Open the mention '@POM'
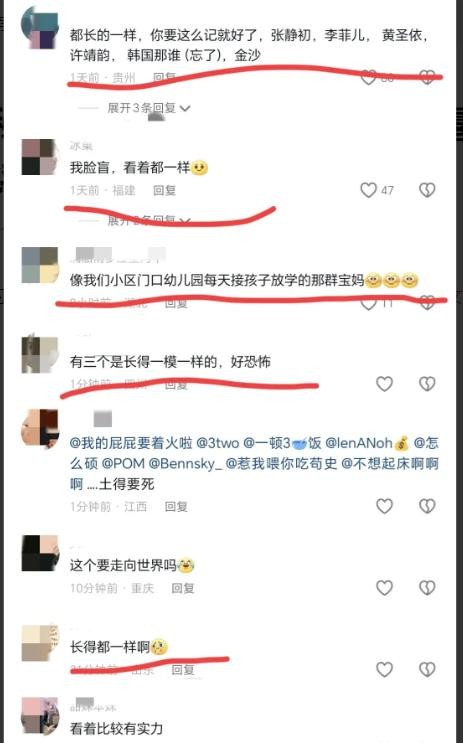The height and width of the screenshot is (743, 463). [123, 463]
